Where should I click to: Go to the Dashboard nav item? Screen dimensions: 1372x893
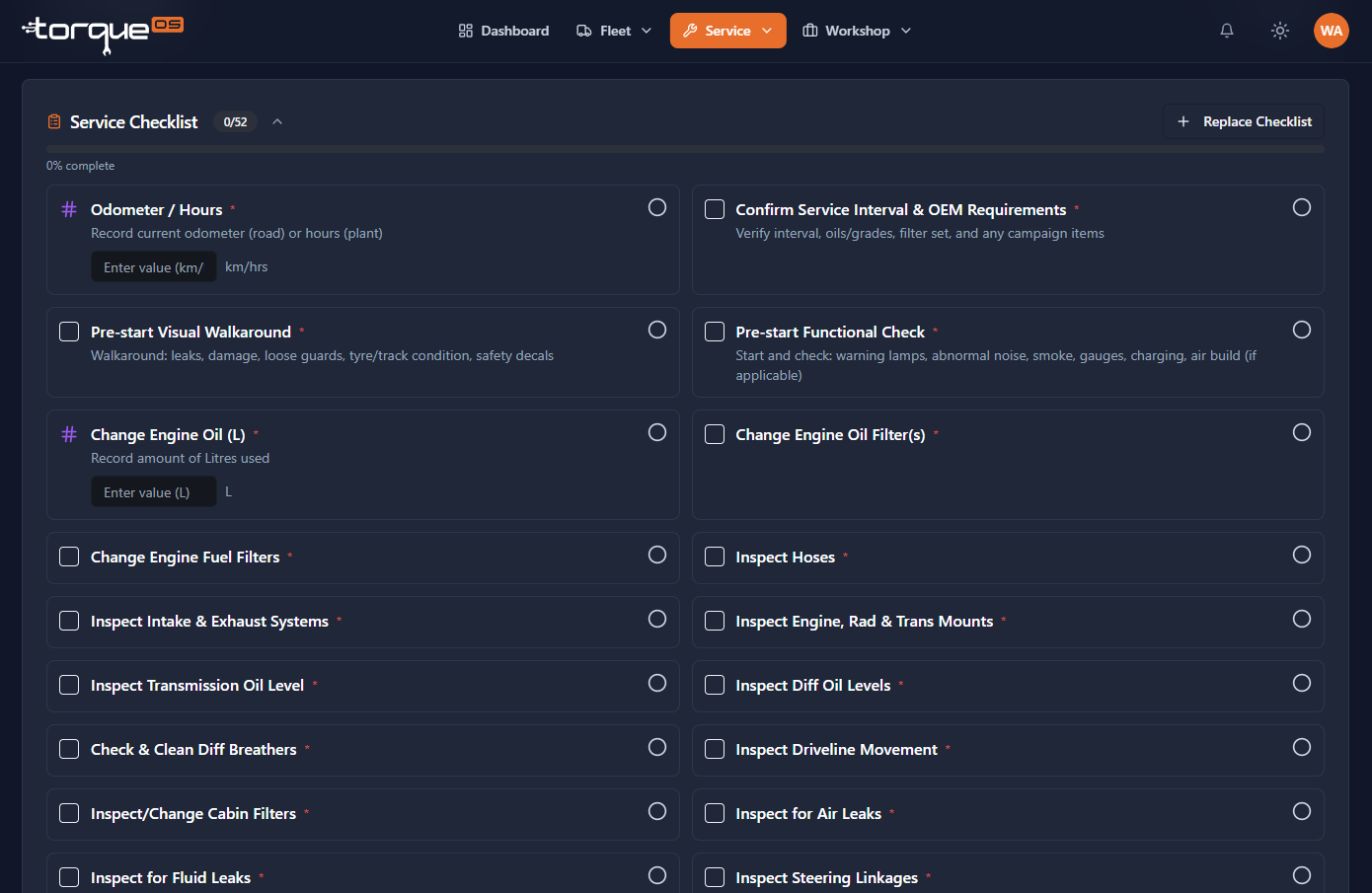tap(503, 31)
